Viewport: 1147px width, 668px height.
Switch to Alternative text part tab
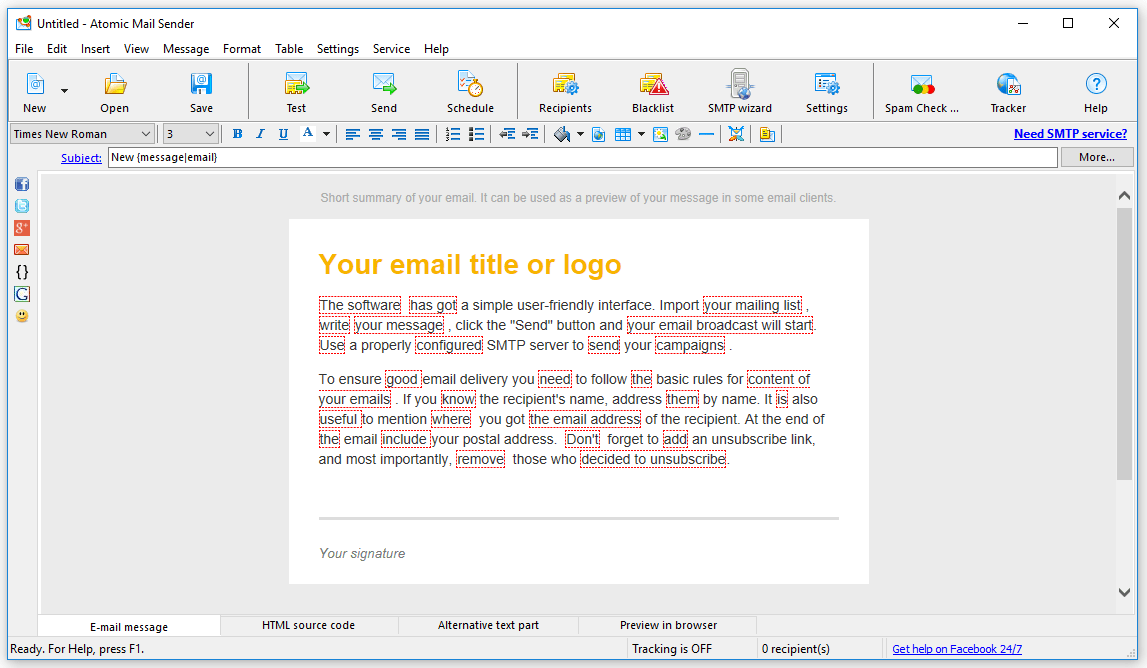(488, 626)
